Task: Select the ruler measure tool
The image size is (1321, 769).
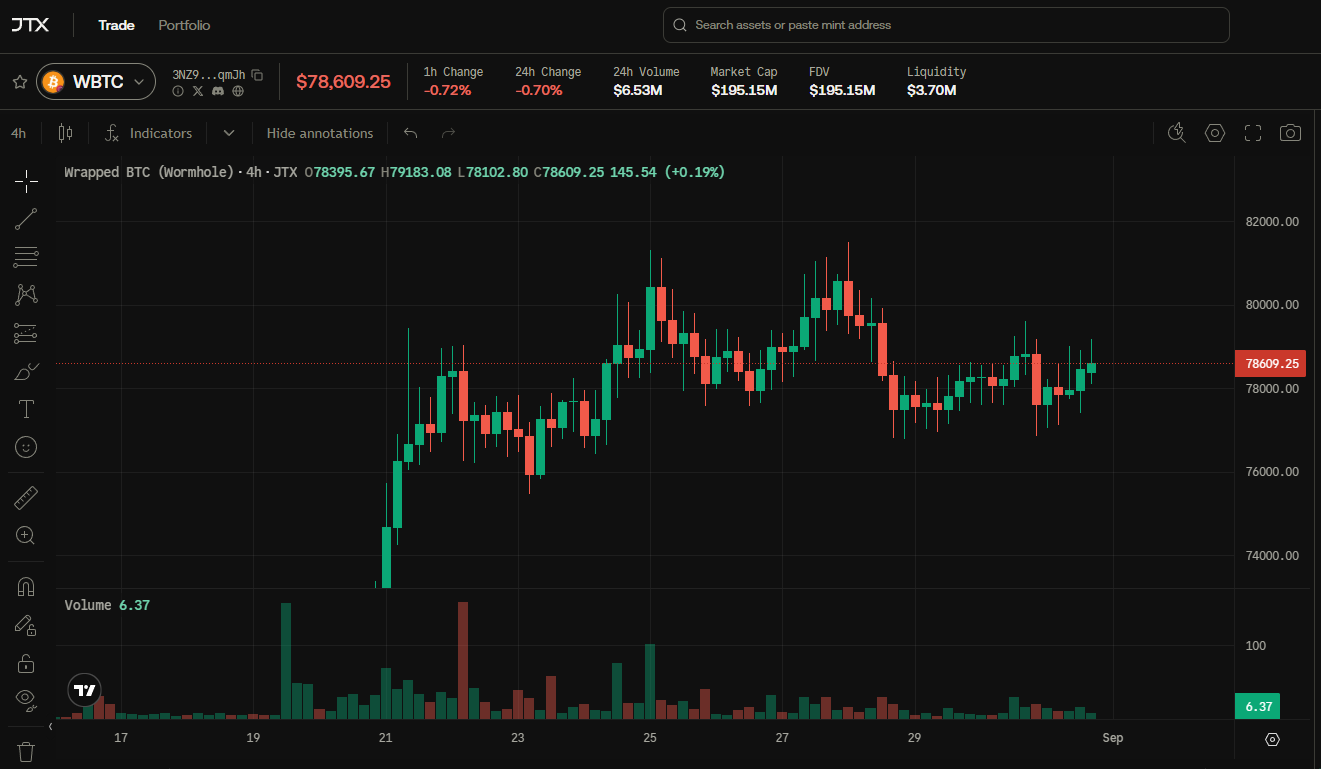Action: (26, 497)
